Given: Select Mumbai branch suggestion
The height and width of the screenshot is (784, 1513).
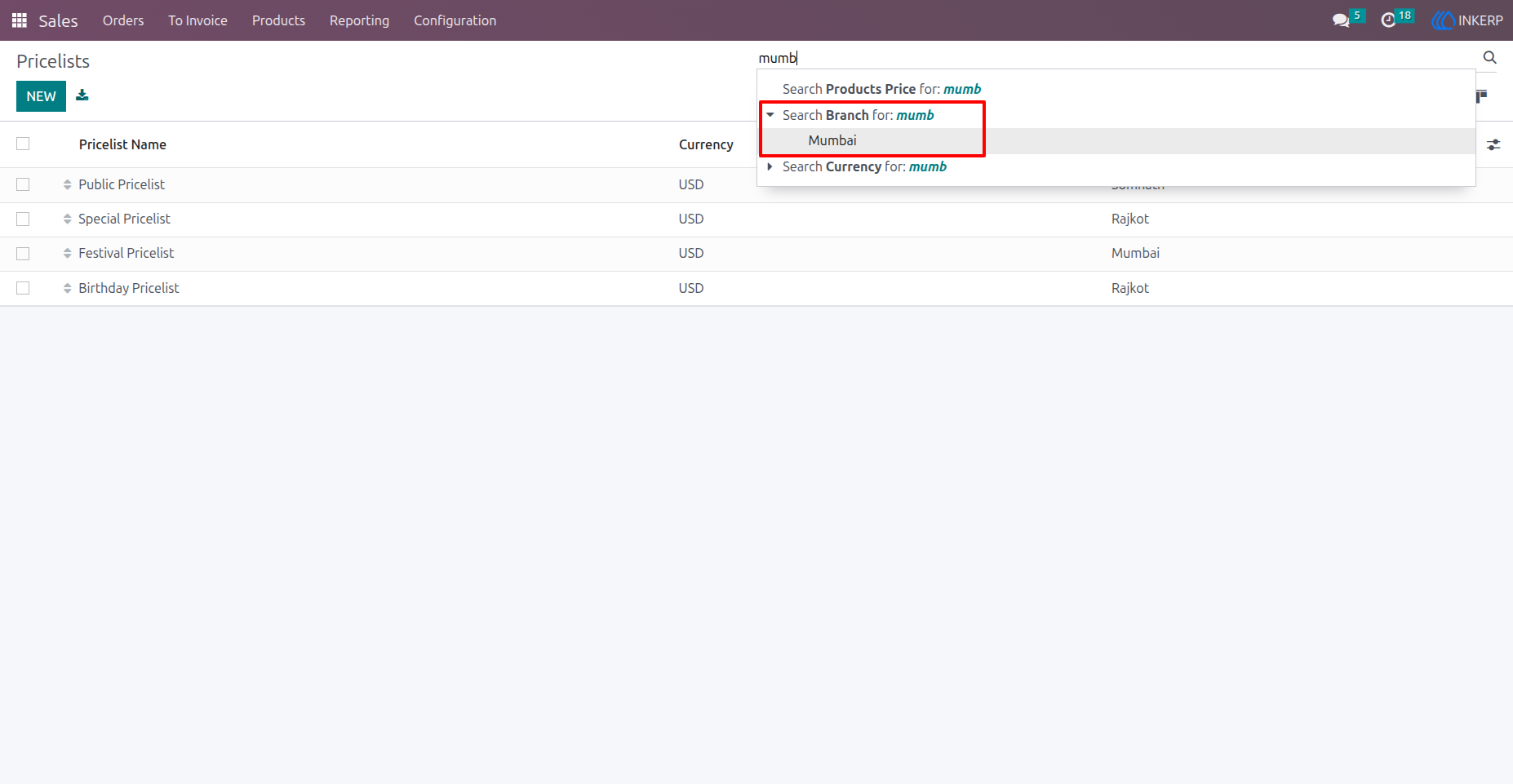Looking at the screenshot, I should (832, 140).
